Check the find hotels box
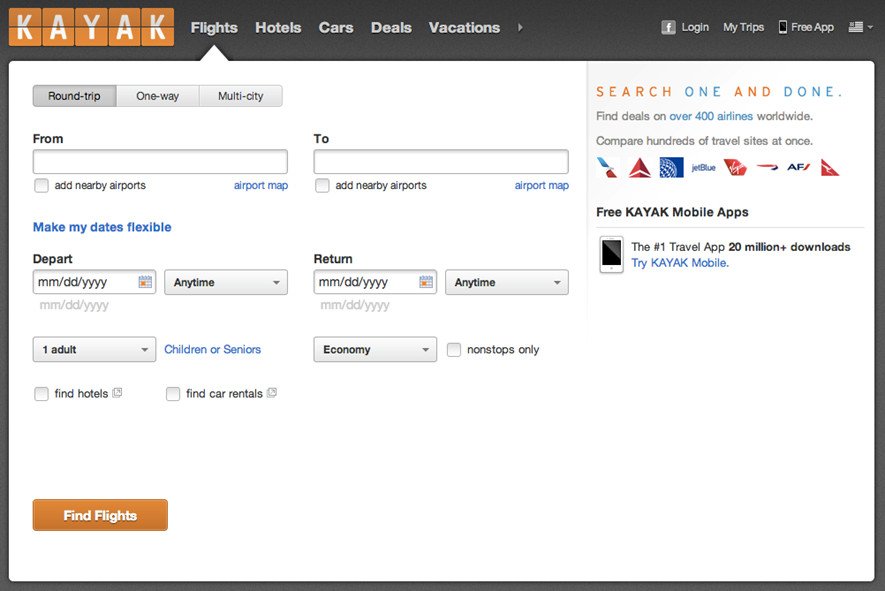 [x=41, y=393]
